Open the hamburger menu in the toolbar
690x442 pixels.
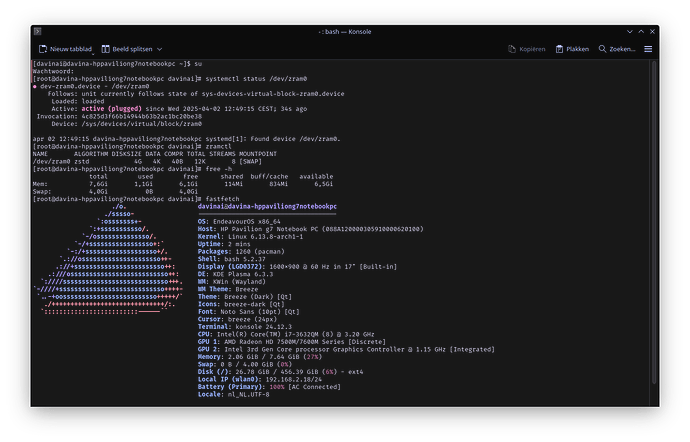[x=648, y=48]
